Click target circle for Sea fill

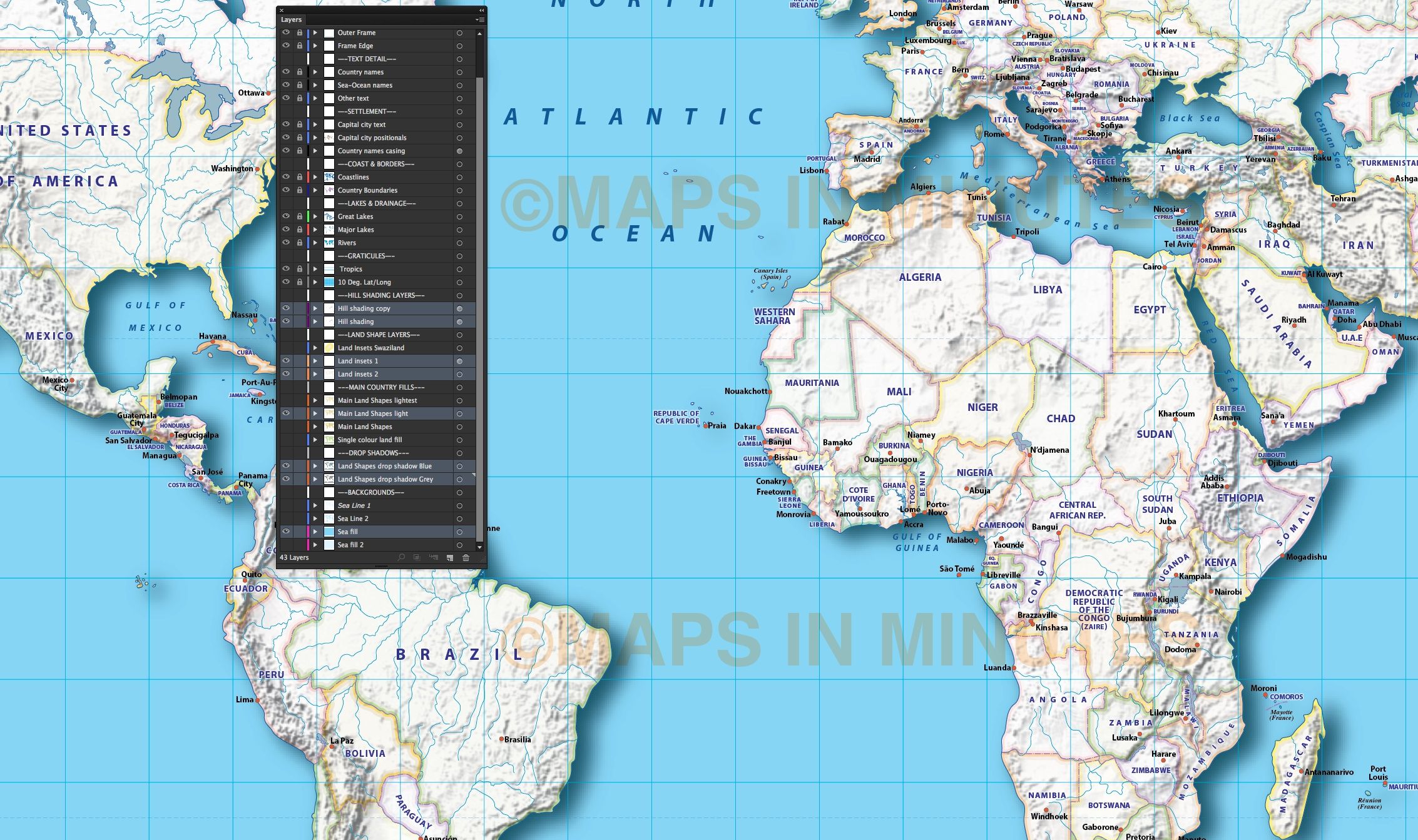460,532
